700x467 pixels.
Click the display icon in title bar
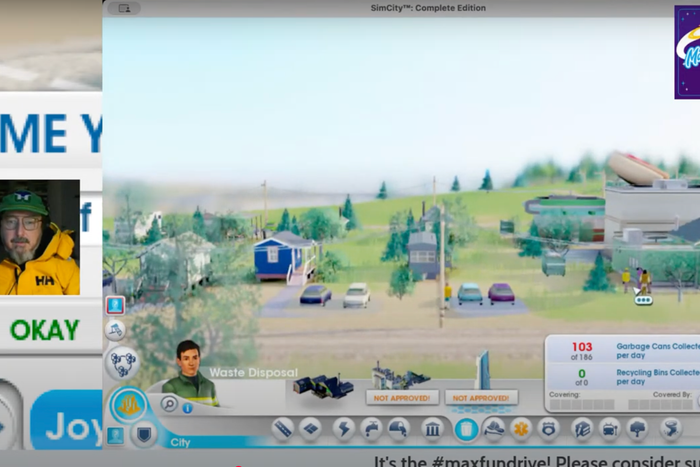click(x=125, y=8)
